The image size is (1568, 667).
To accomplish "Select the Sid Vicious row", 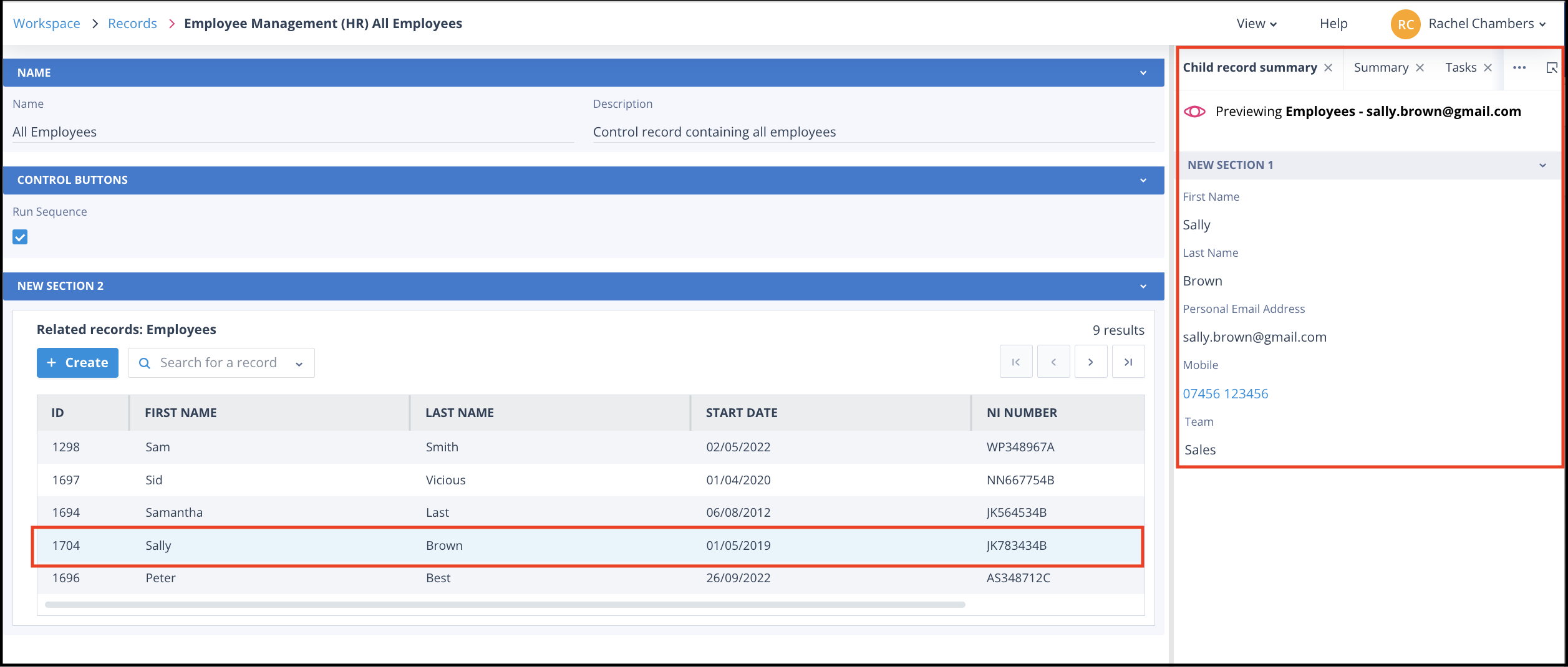I will click(591, 480).
